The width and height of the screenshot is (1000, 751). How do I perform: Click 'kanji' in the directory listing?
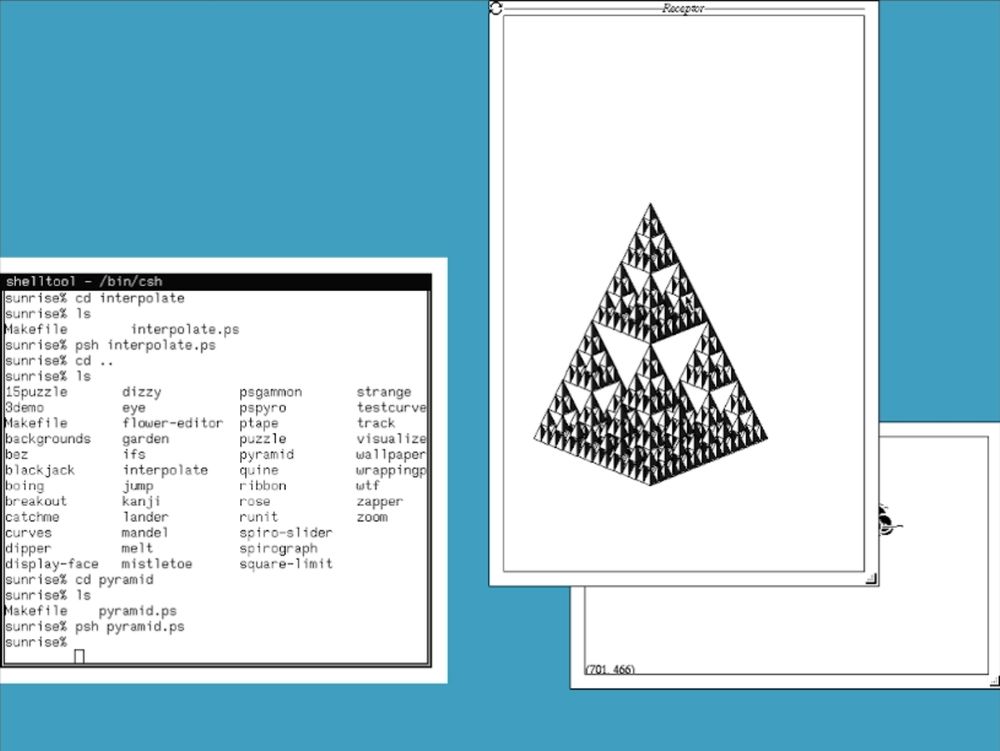click(x=142, y=501)
